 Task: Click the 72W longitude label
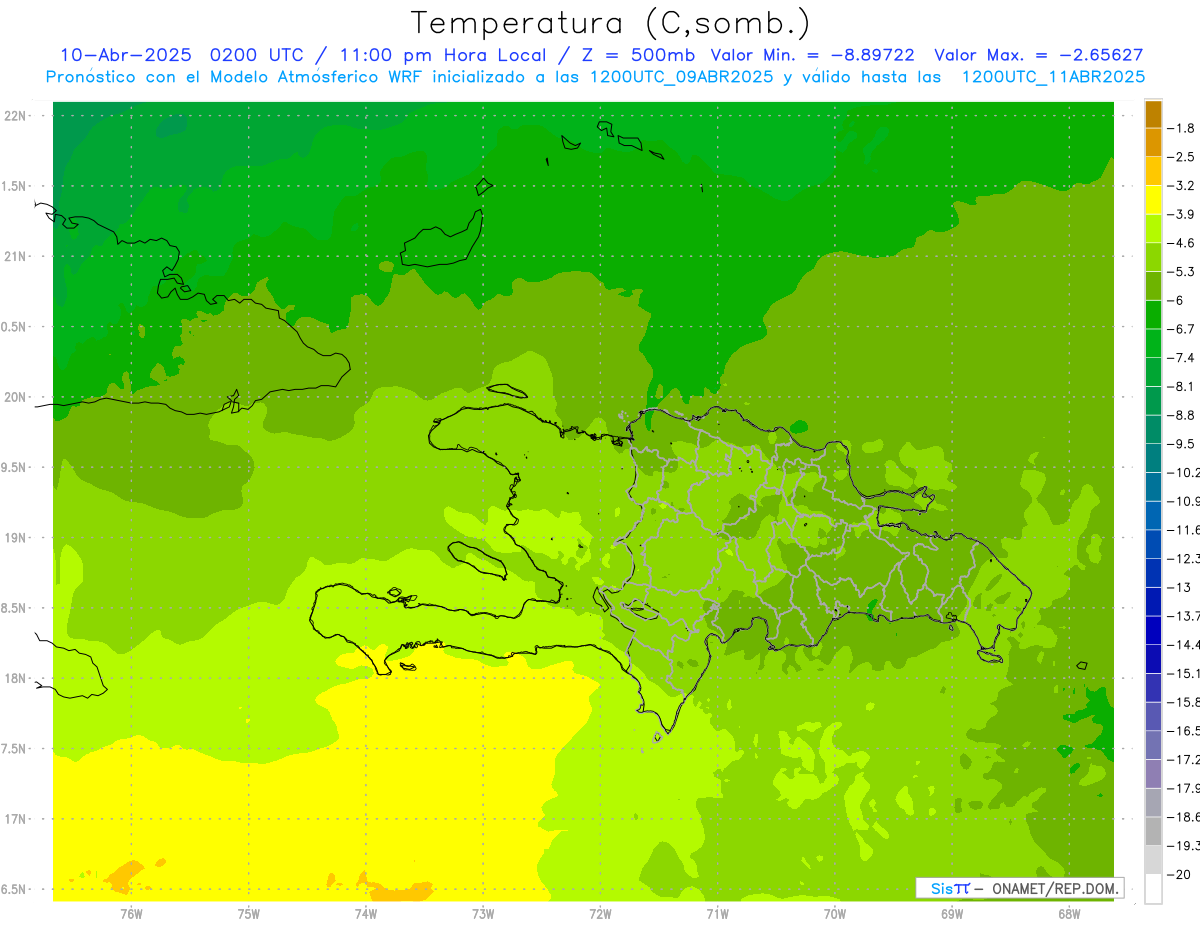[600, 913]
